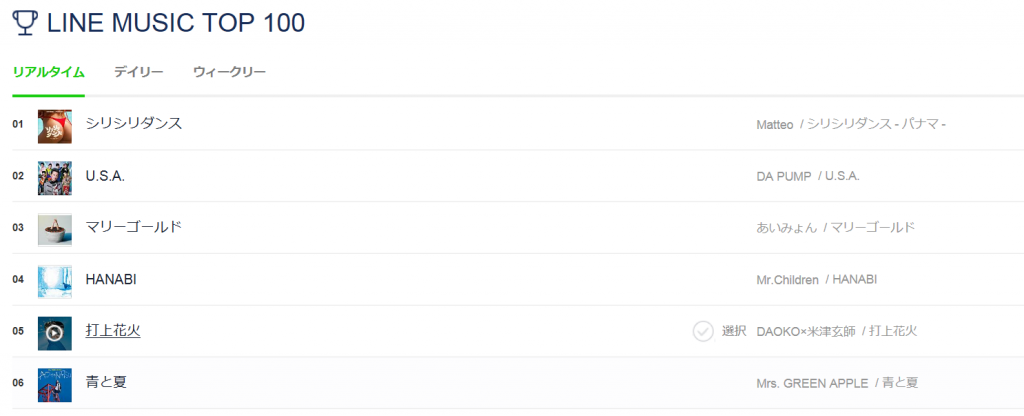Open the ウィークリー chart tab
1024x416 pixels.
[x=229, y=72]
